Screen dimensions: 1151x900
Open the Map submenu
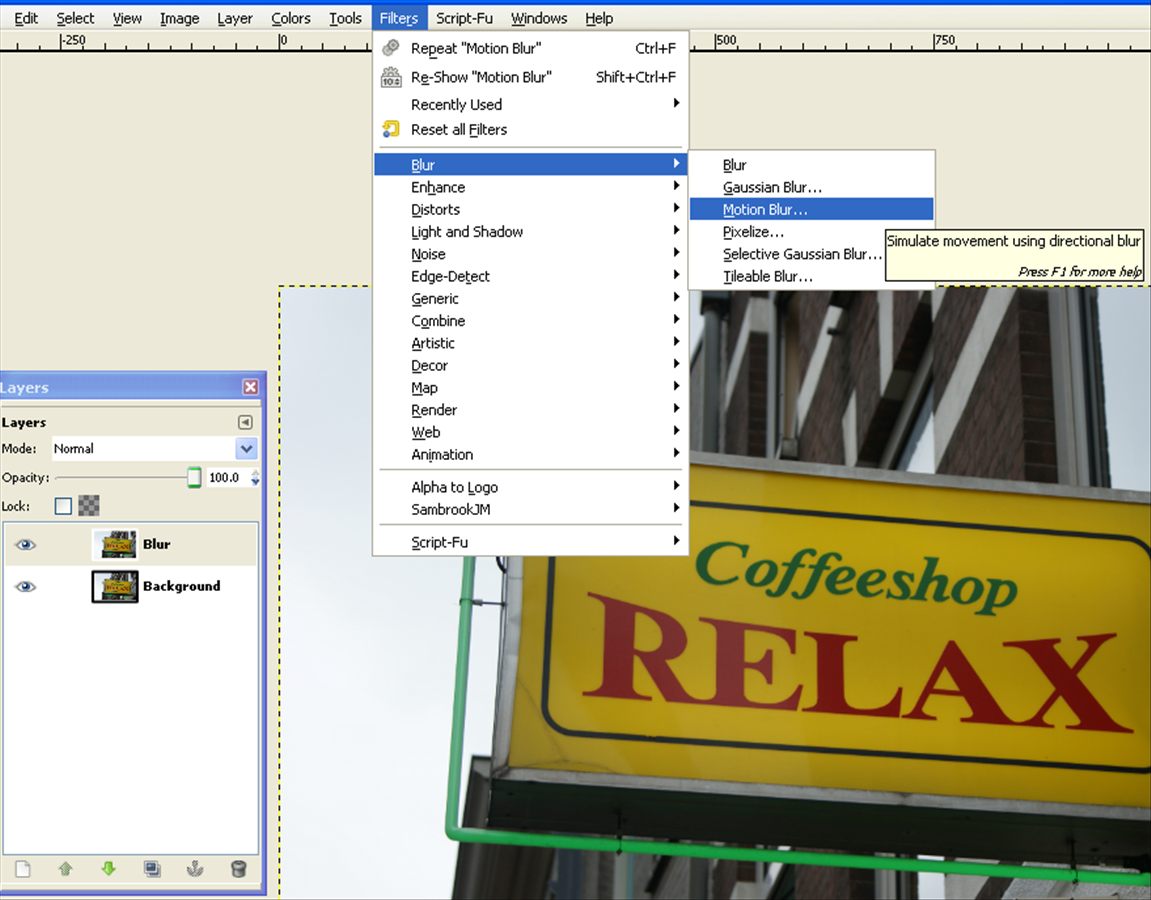tap(530, 388)
